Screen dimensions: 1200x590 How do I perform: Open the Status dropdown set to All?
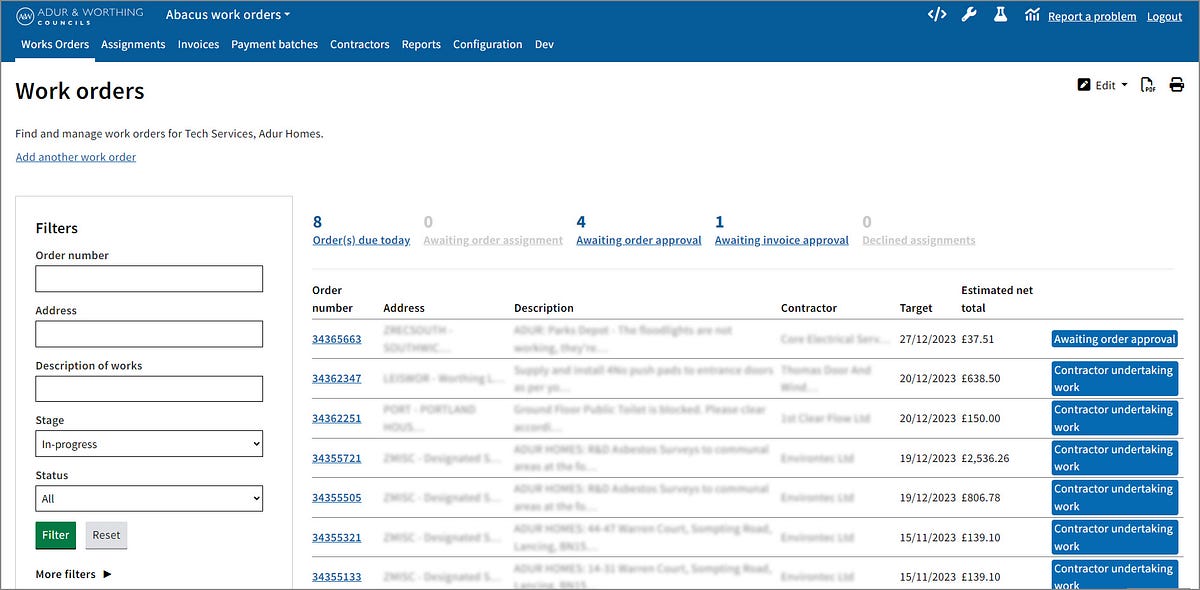pos(148,498)
